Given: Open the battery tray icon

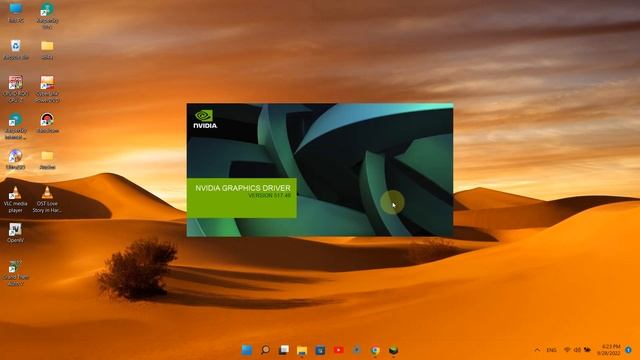Looking at the screenshot, I should click(587, 350).
